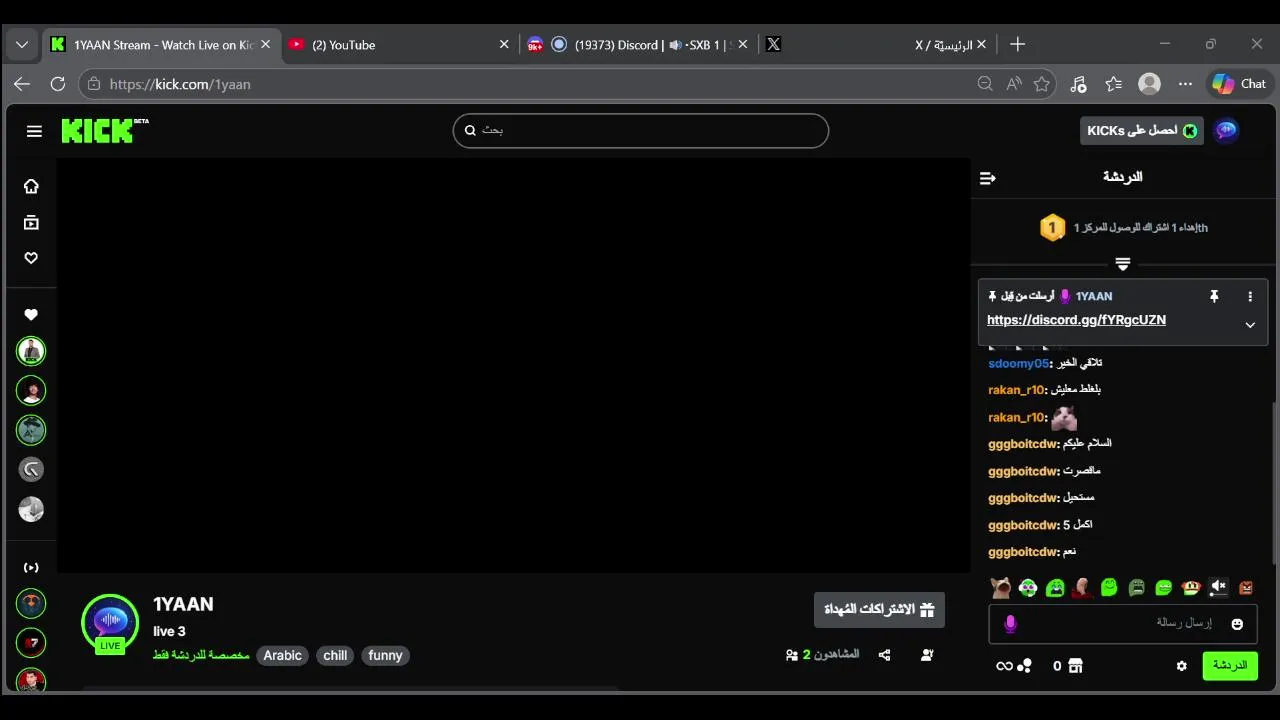The image size is (1280, 720).
Task: Show the viewers list count
Action: [x=822, y=655]
